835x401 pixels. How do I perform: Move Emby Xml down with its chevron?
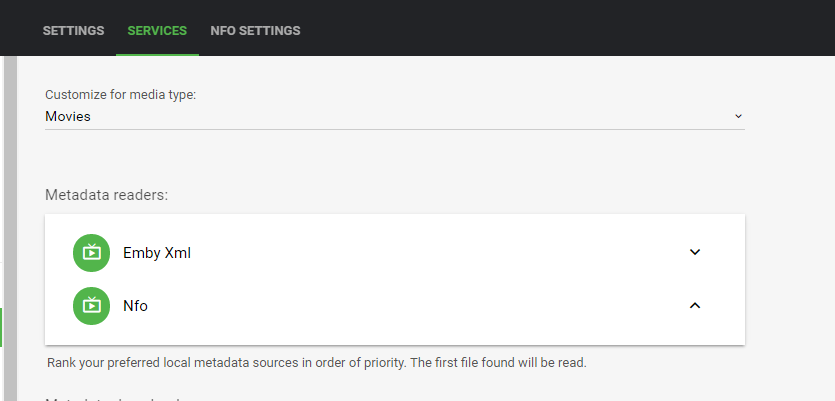[695, 252]
